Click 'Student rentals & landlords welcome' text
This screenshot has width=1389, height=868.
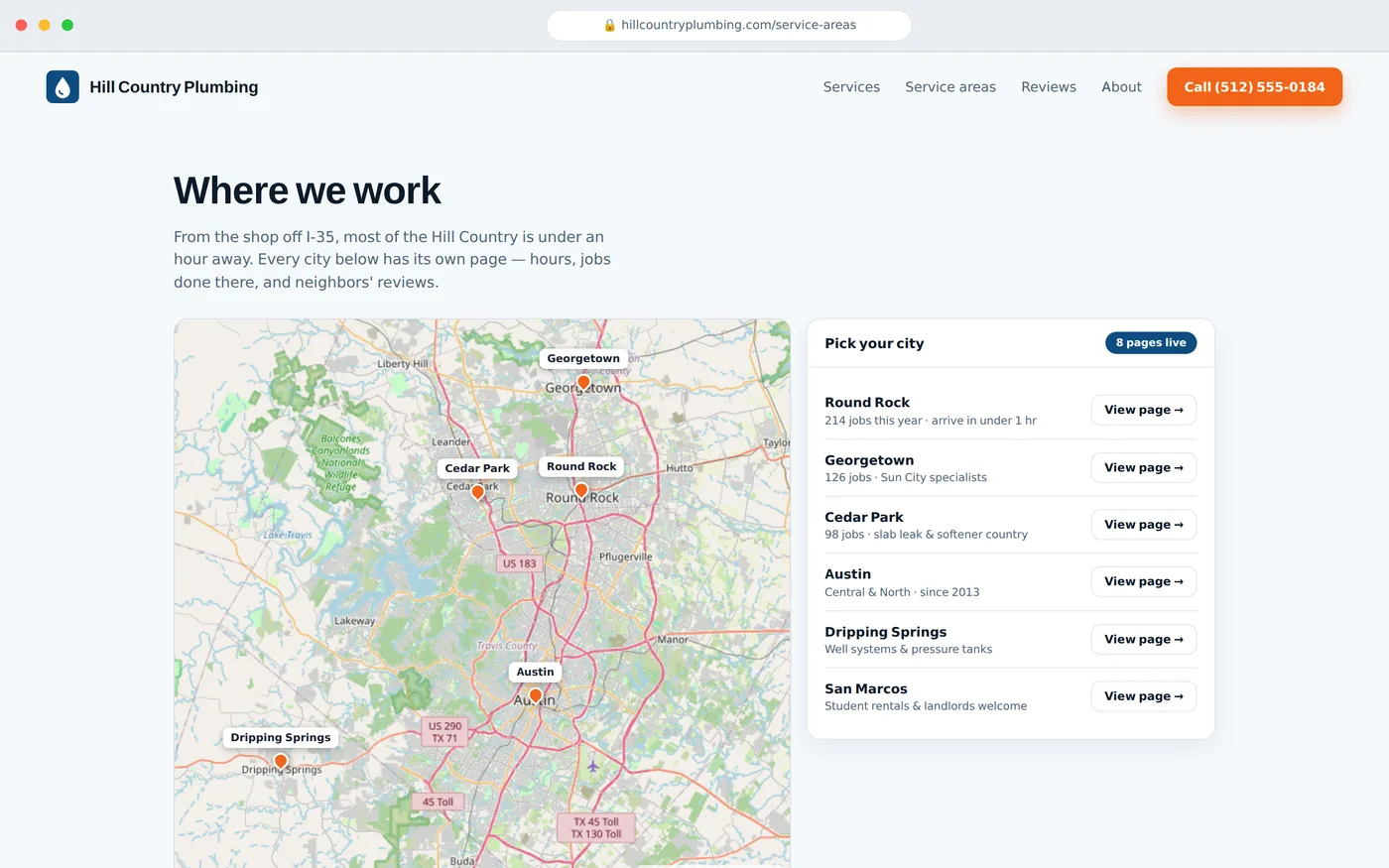pyautogui.click(x=926, y=705)
